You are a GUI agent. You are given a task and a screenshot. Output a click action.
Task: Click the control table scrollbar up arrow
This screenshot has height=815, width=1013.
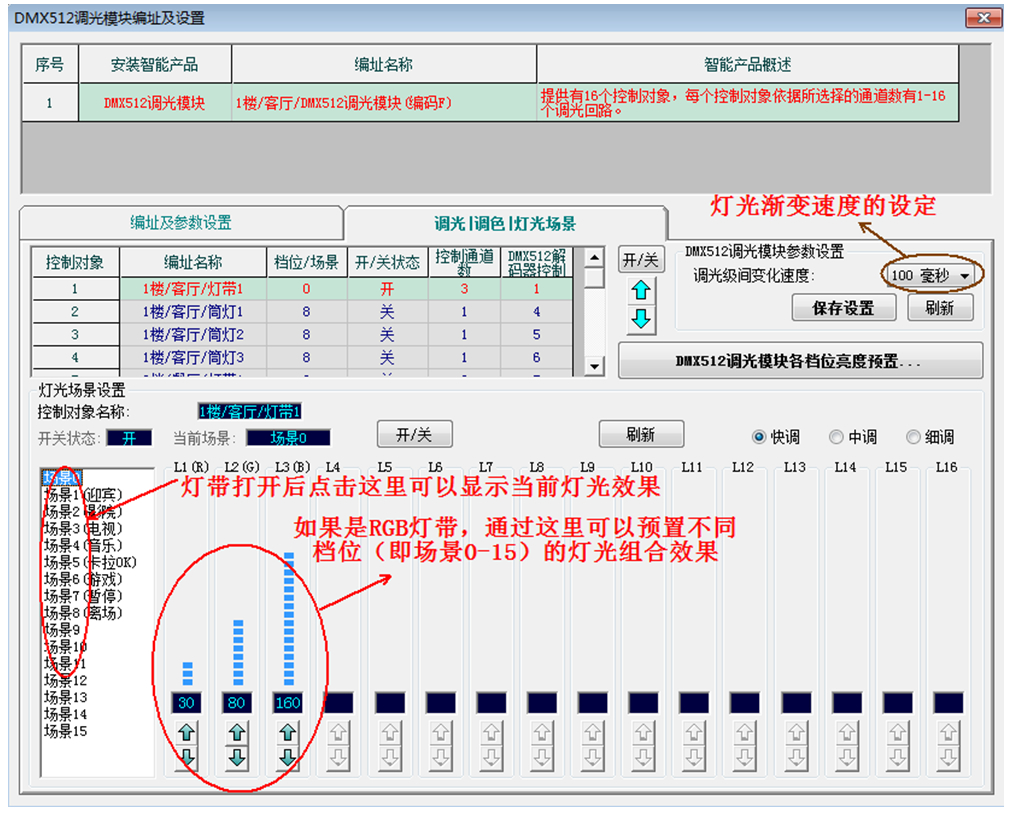pos(594,258)
